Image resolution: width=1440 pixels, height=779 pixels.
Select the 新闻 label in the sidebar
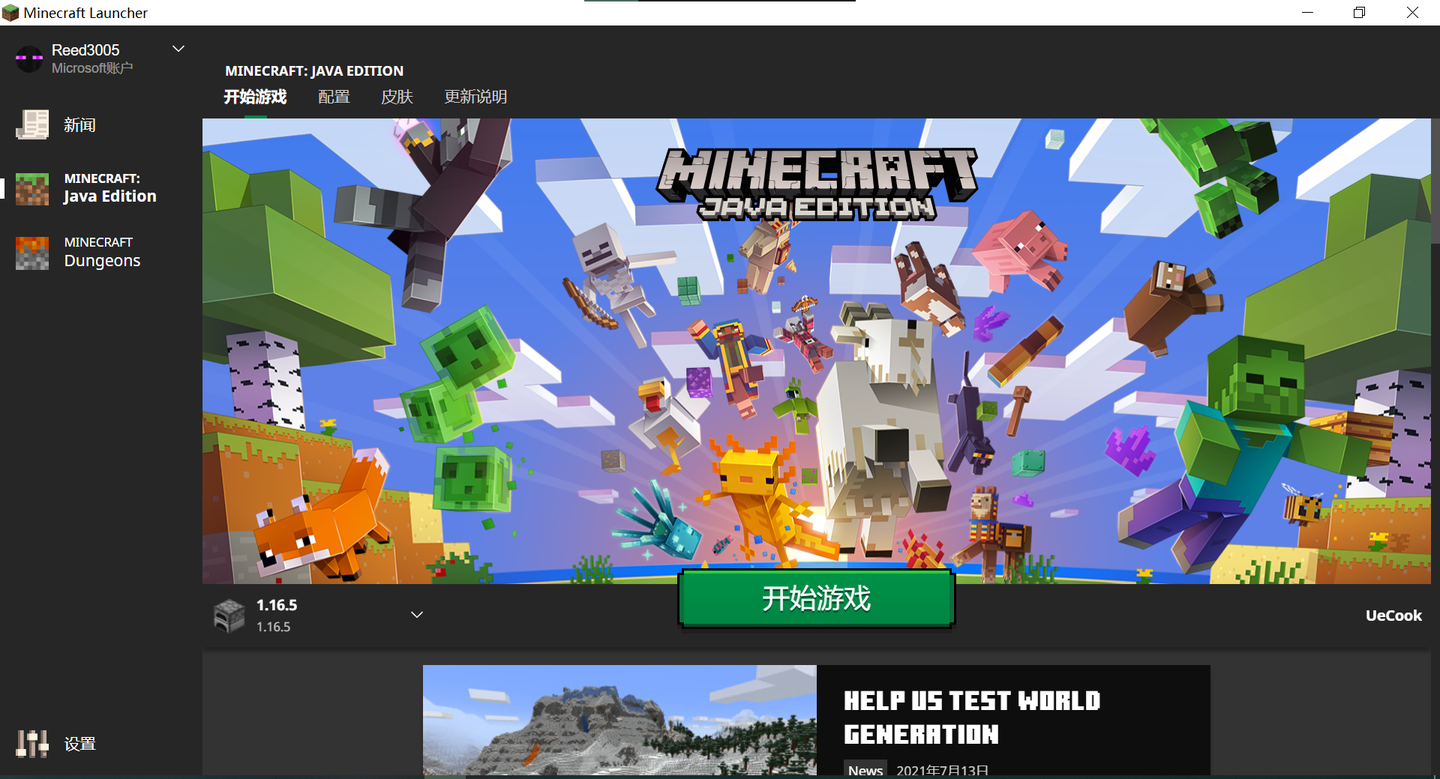tap(80, 125)
